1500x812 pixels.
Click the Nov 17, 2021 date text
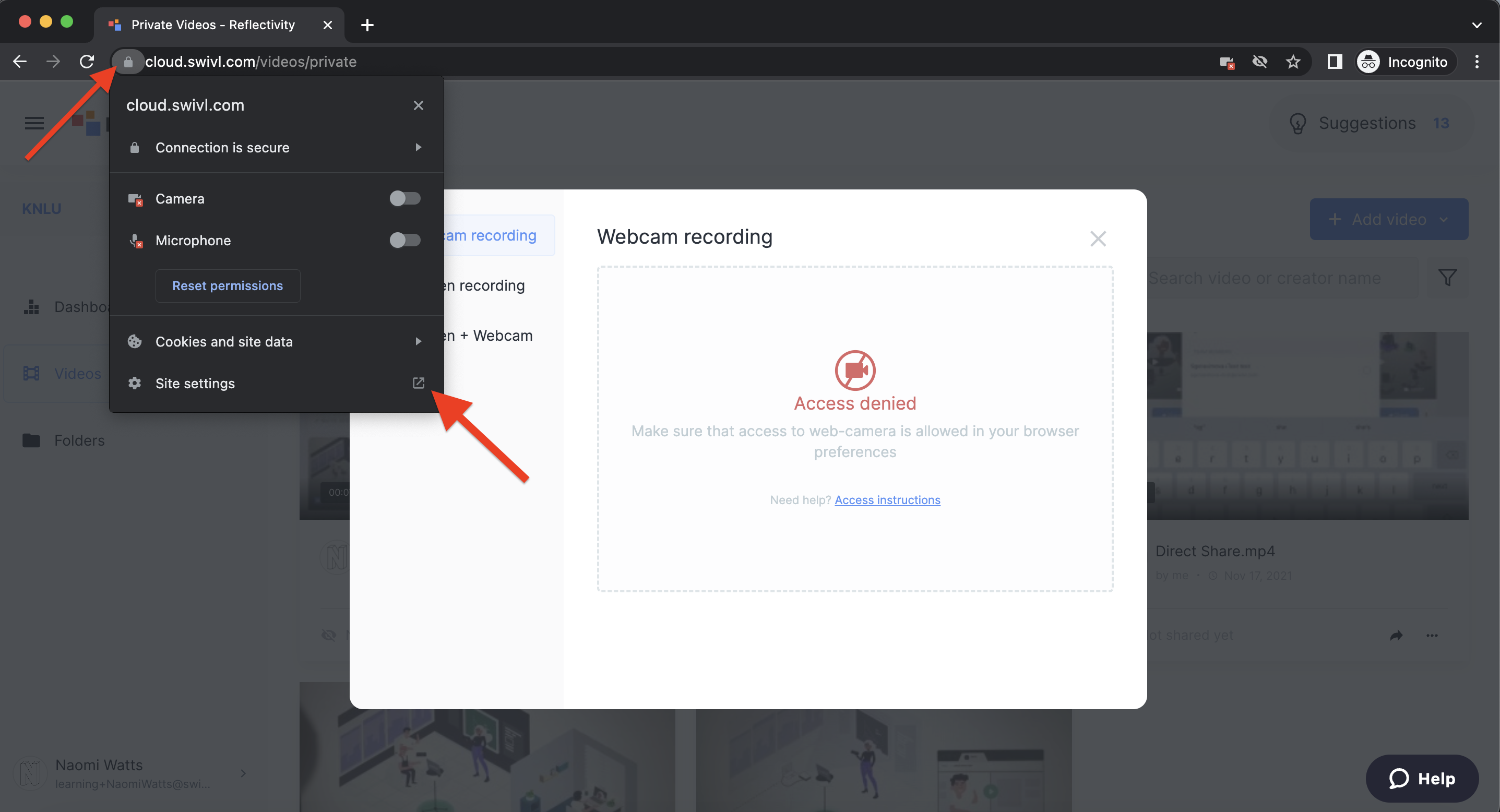[1258, 576]
